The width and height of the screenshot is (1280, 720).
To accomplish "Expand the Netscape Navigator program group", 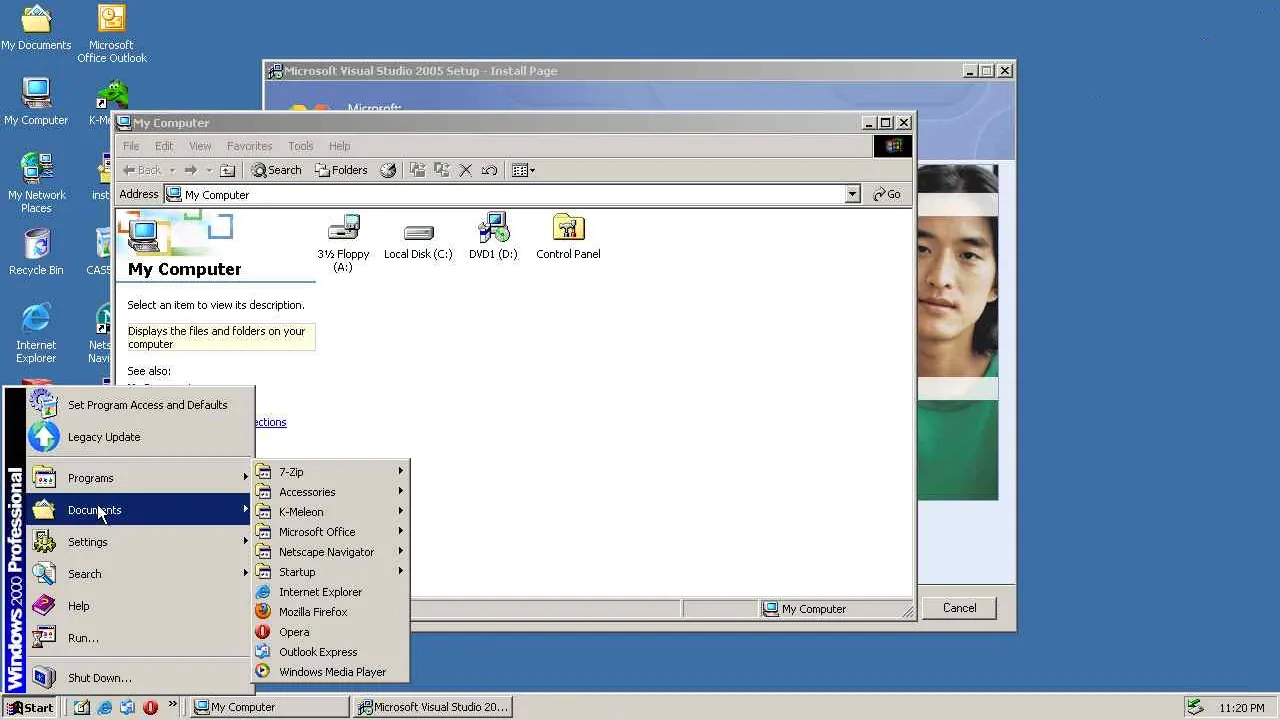I will pos(331,552).
